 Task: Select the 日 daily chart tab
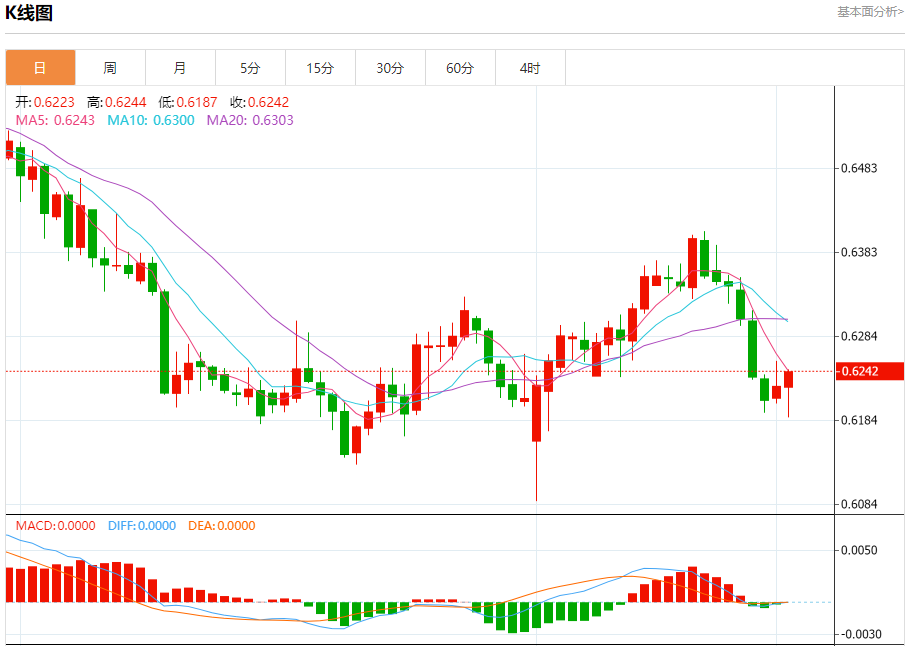41,68
